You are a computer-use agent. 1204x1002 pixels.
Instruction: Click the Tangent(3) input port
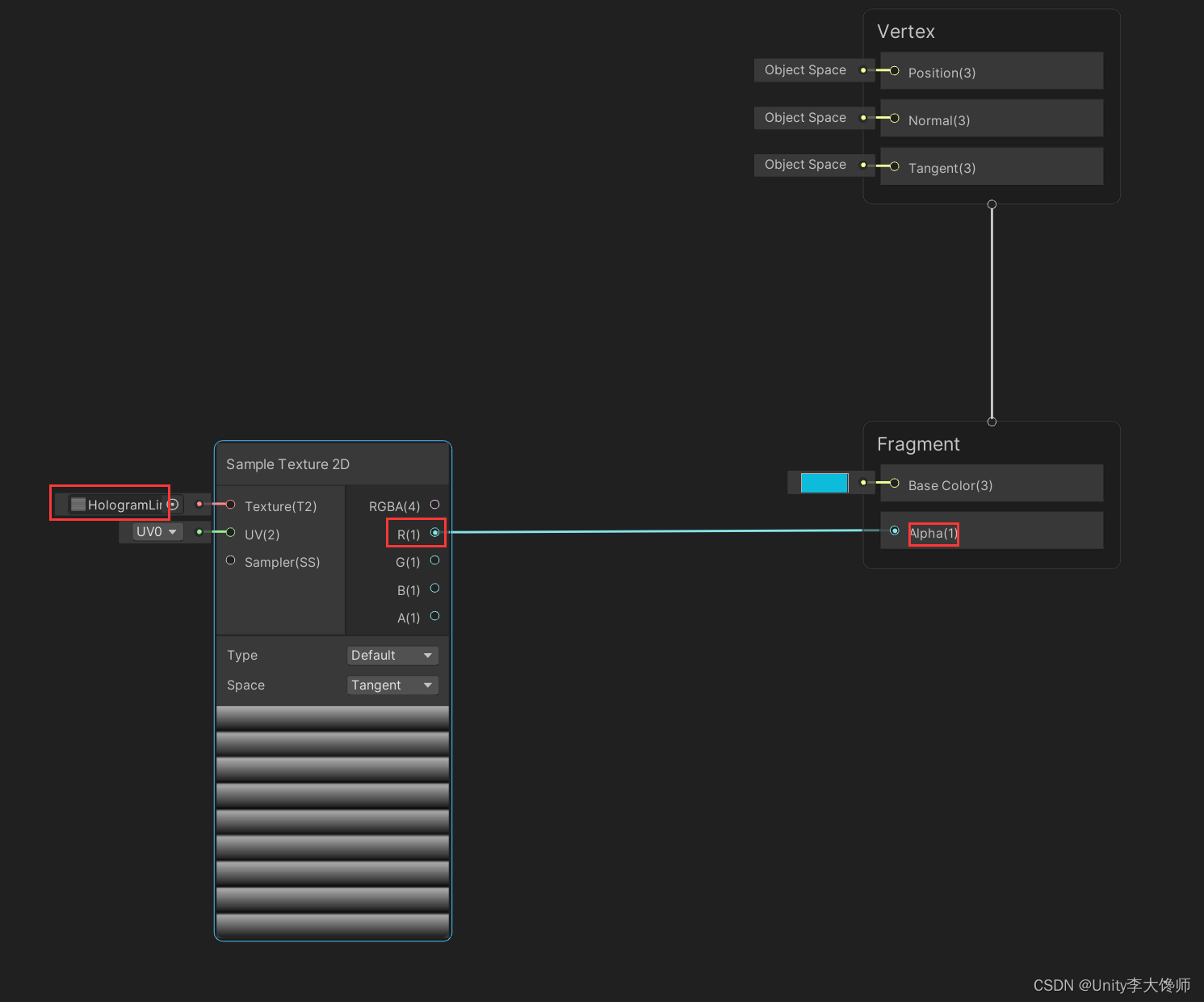click(894, 166)
